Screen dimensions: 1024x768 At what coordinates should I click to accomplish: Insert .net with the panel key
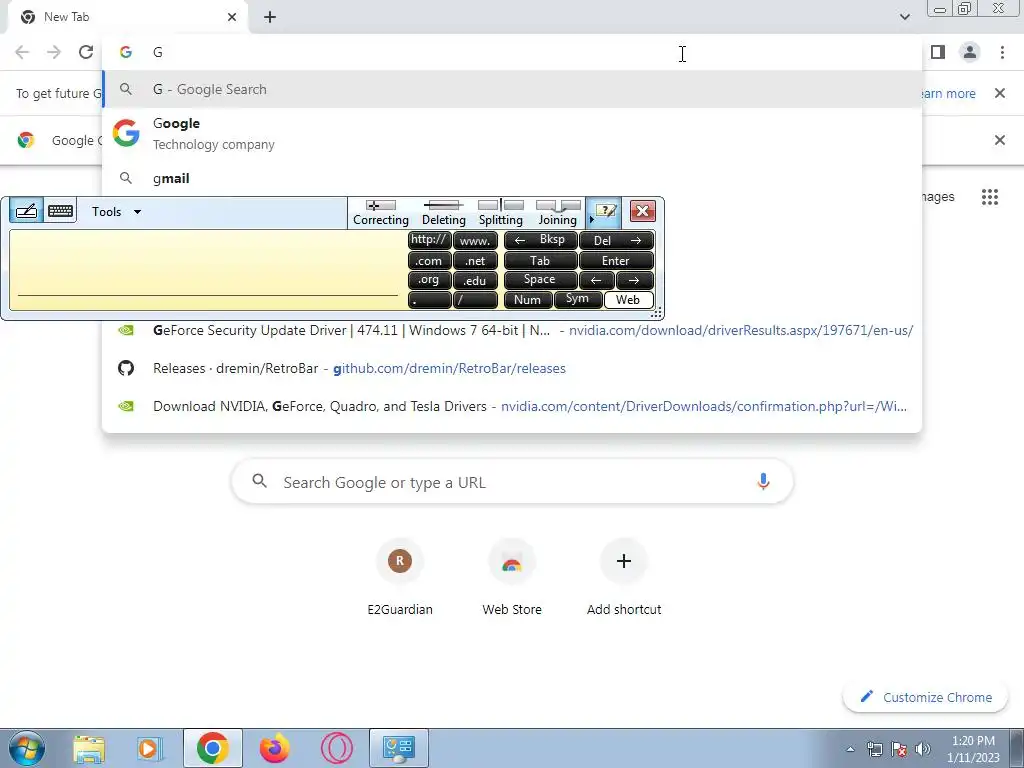(x=475, y=261)
